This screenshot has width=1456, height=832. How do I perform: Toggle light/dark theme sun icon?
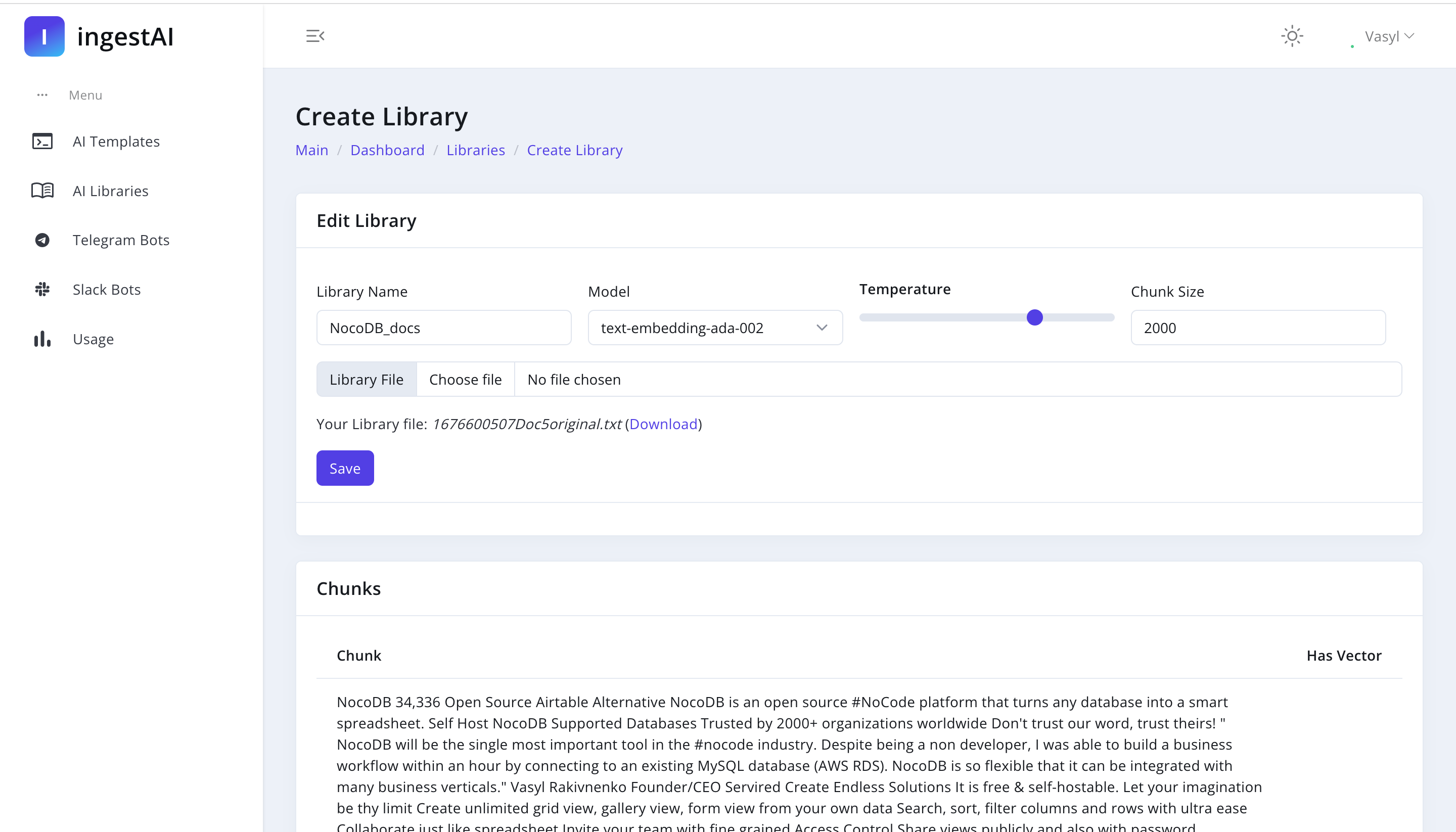[1292, 36]
